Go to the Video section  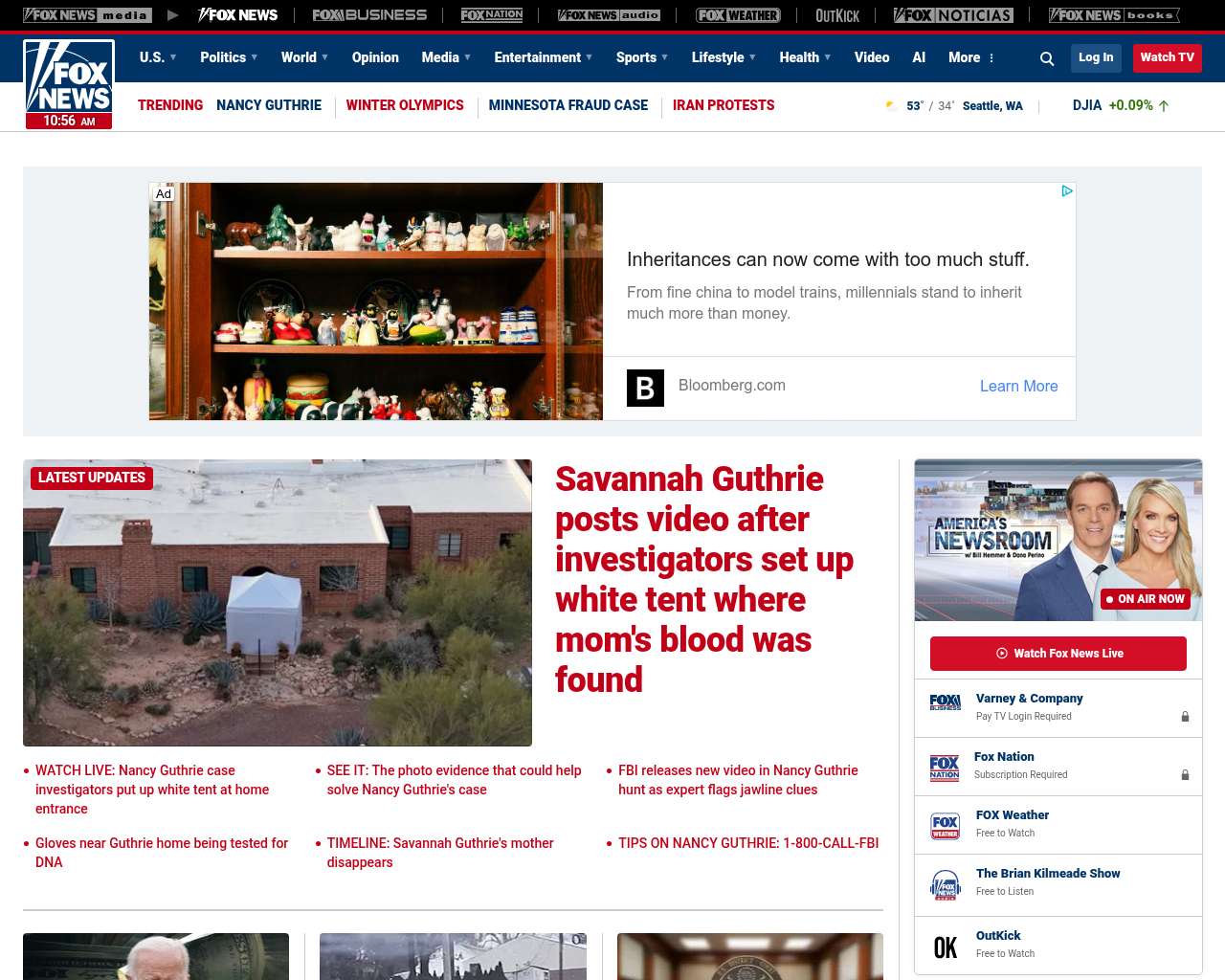coord(872,57)
